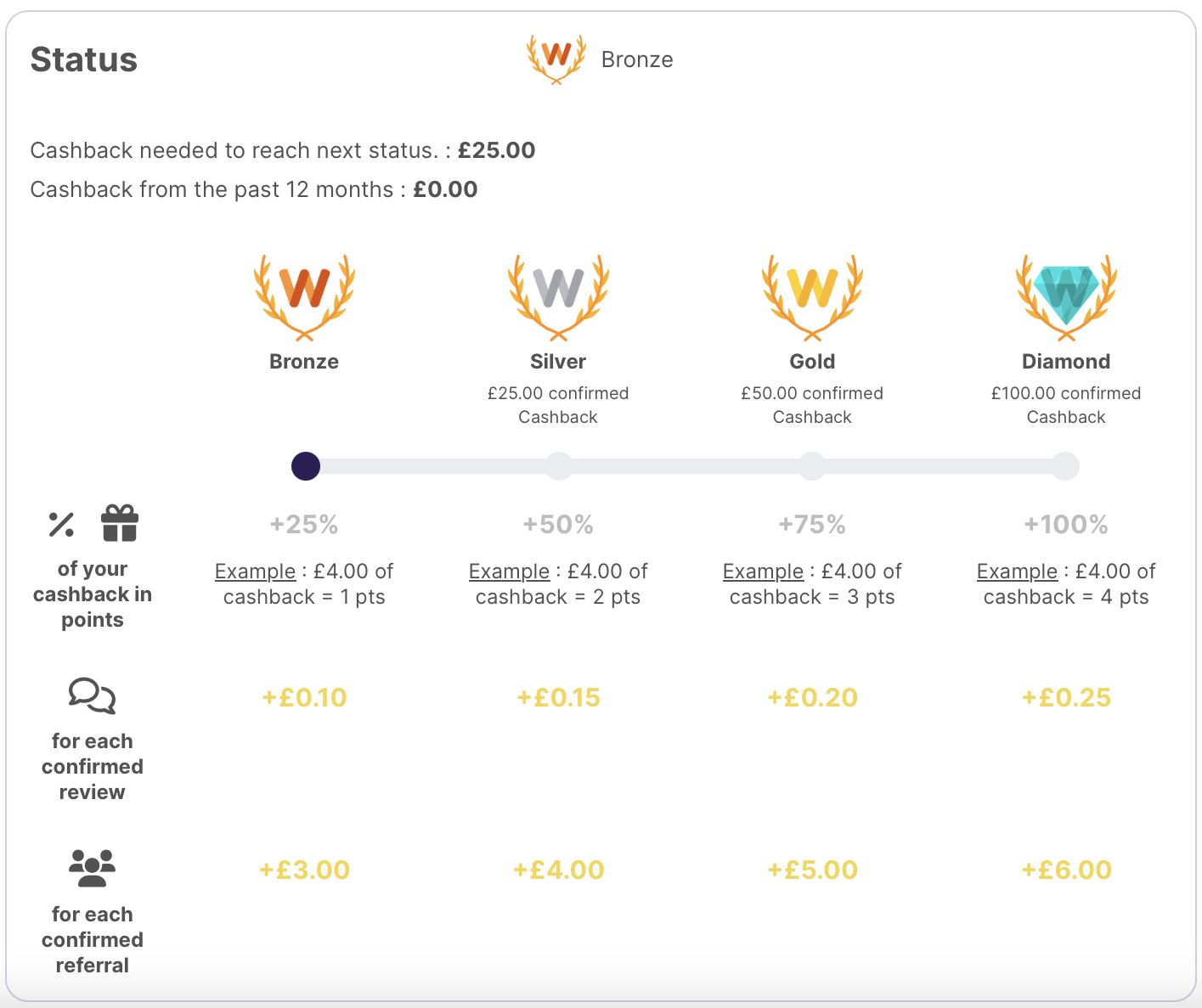Select the large Bronze laurel badge
This screenshot has width=1202, height=1008.
(x=304, y=297)
